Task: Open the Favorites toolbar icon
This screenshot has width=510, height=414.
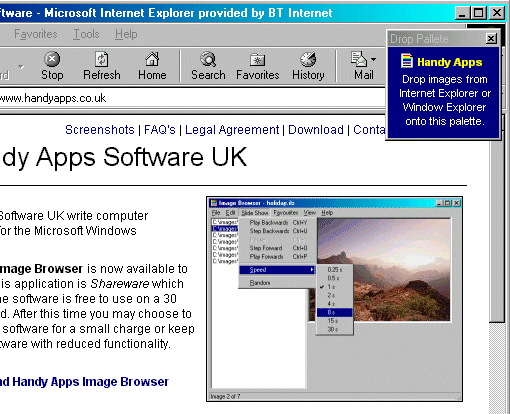Action: [x=257, y=60]
